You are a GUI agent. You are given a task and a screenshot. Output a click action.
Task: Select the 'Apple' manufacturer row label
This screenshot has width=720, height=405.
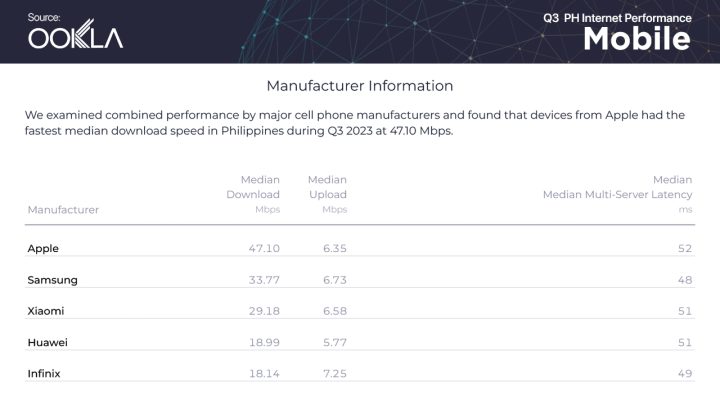(x=43, y=248)
